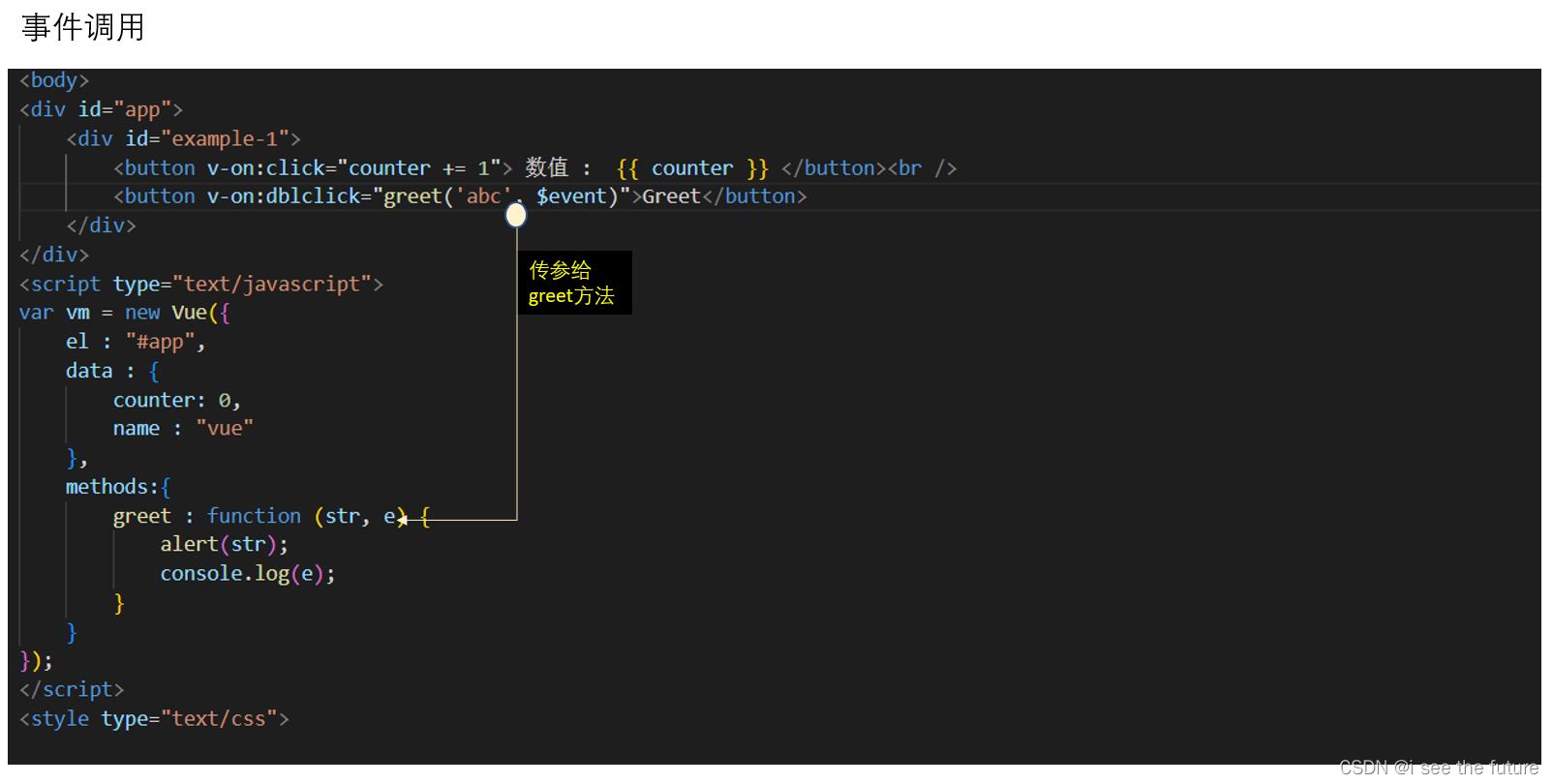Click the <script type="text/javascript"> line
Image resolution: width=1553 pixels, height=784 pixels.
click(x=201, y=284)
